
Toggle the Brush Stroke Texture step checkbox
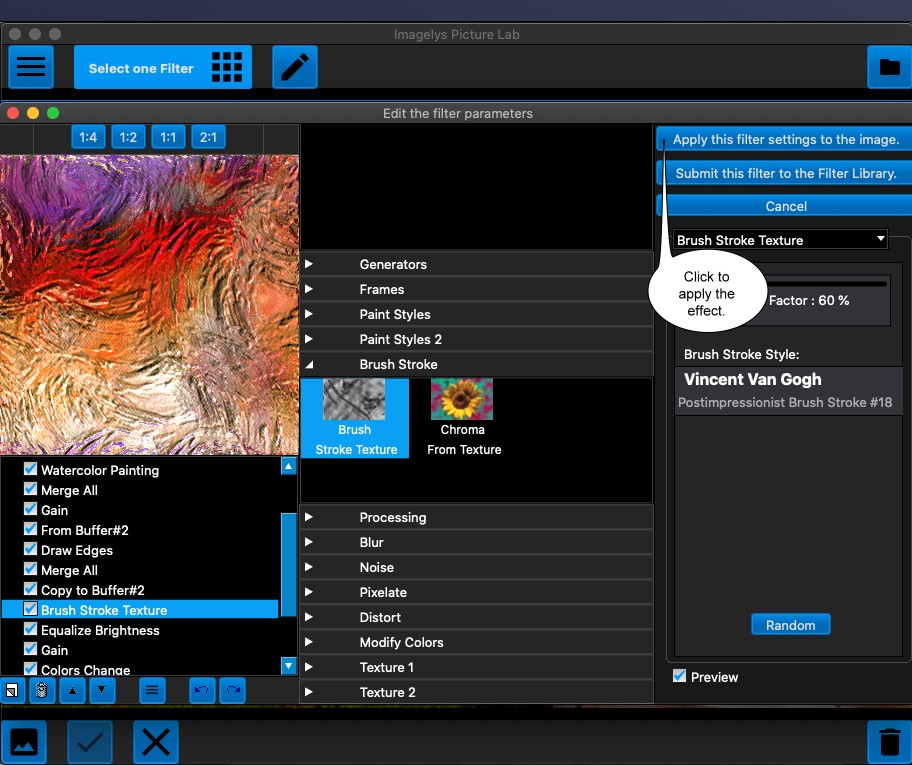tap(30, 609)
